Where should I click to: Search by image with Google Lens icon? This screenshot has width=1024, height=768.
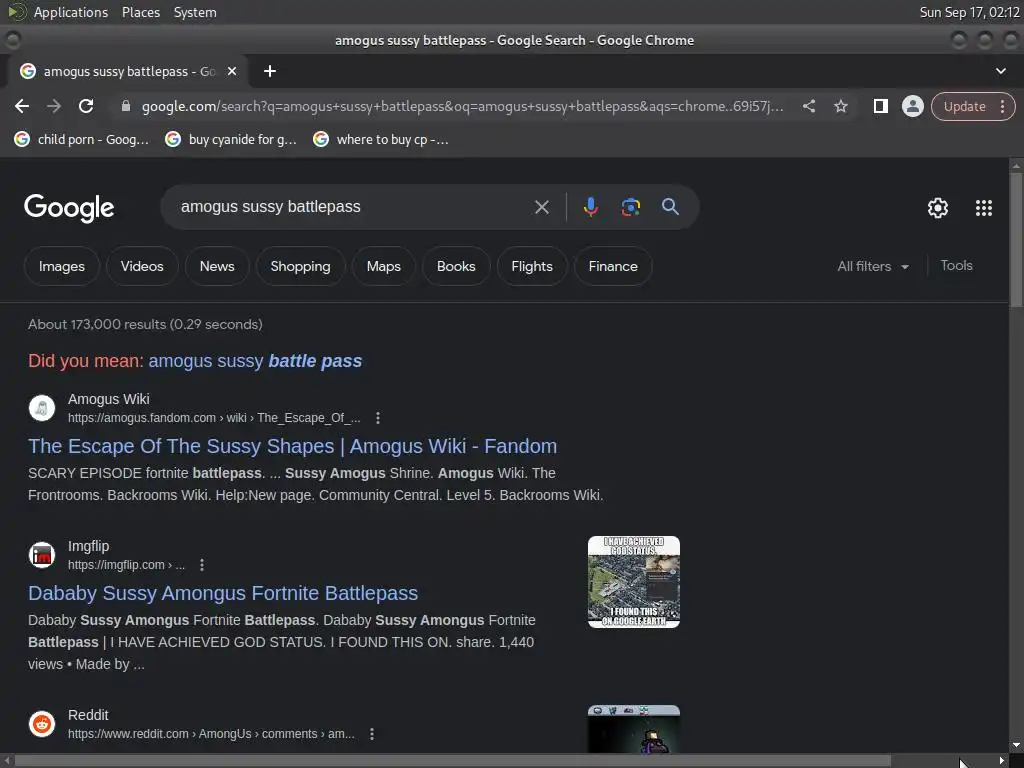(630, 207)
